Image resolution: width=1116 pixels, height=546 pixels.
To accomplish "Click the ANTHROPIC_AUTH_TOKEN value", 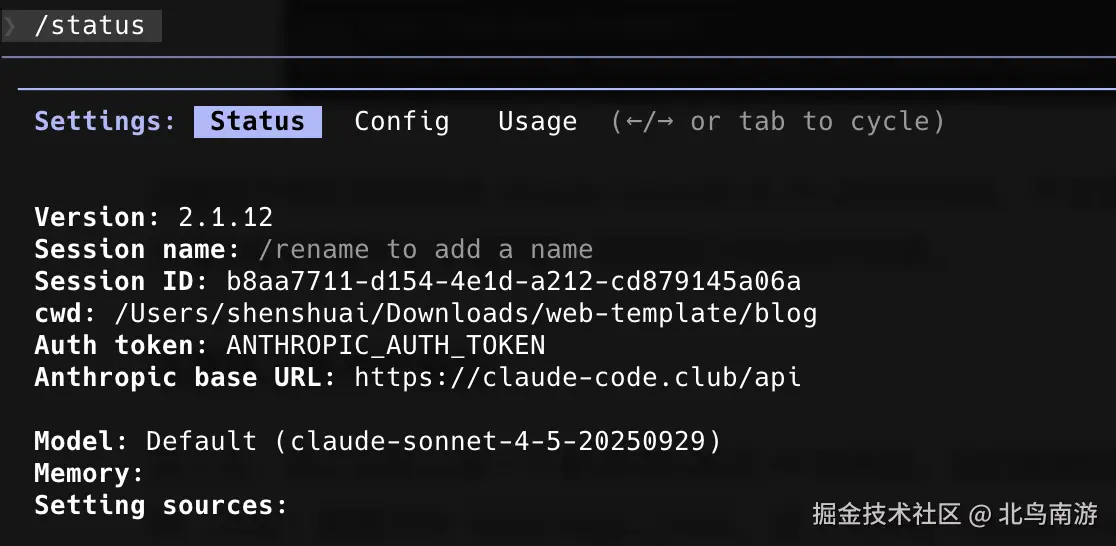I will click(x=385, y=345).
